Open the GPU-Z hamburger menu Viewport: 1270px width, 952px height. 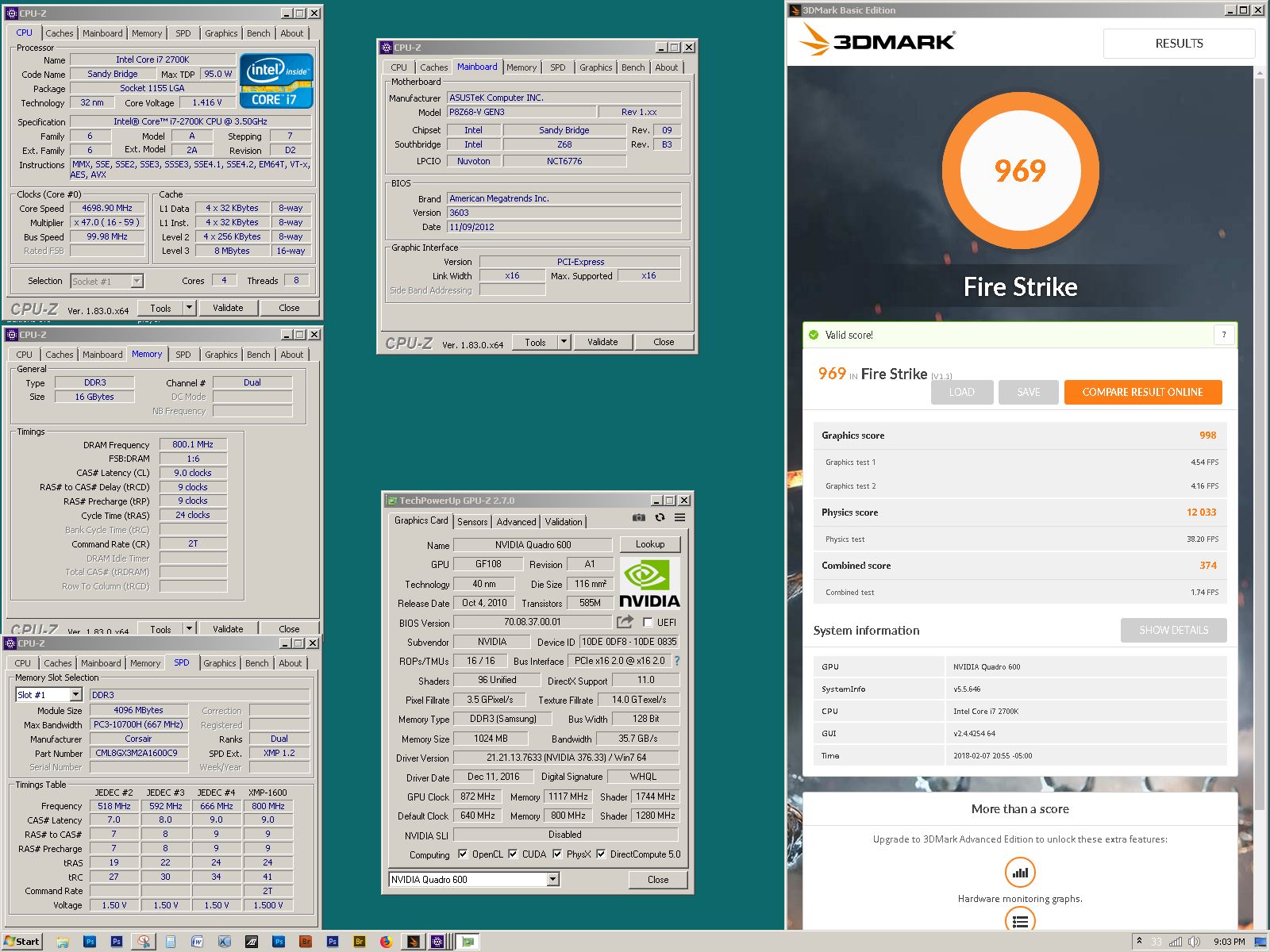point(680,517)
